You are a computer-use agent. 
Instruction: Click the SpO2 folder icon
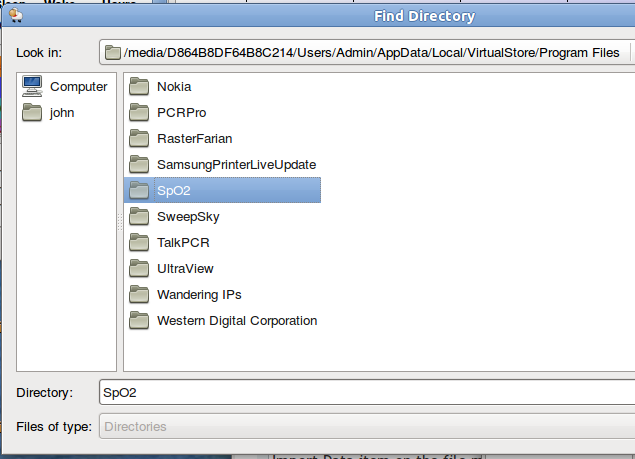(x=139, y=190)
